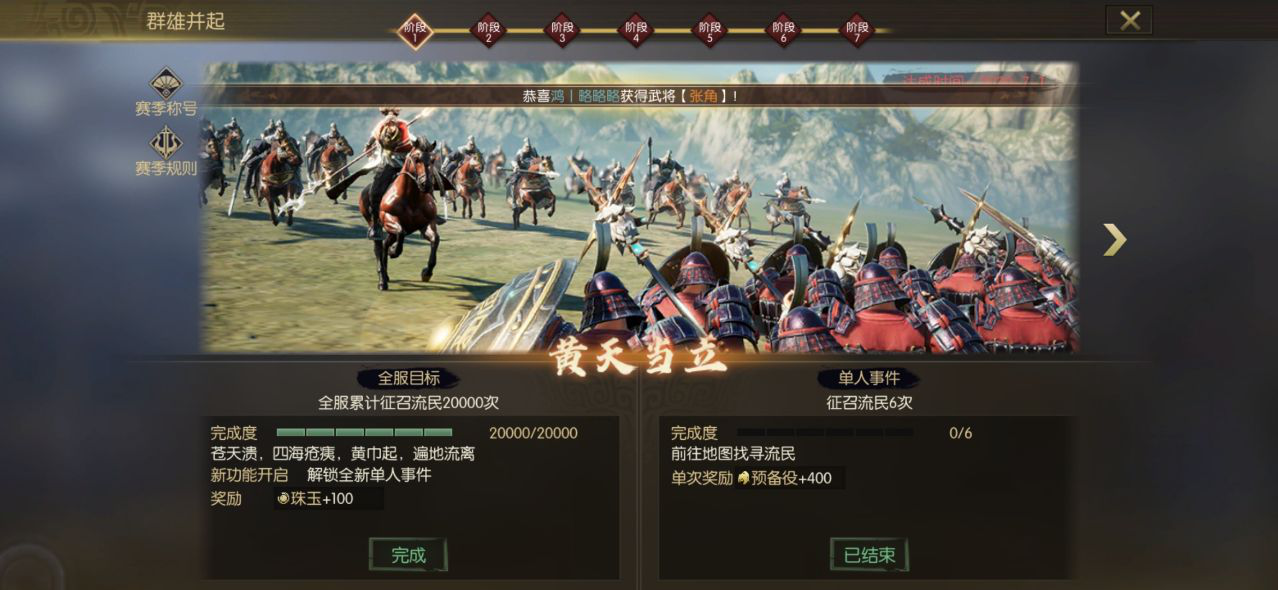Image resolution: width=1278 pixels, height=590 pixels.
Task: Select the 阶段5 stage diamond
Action: (x=710, y=30)
